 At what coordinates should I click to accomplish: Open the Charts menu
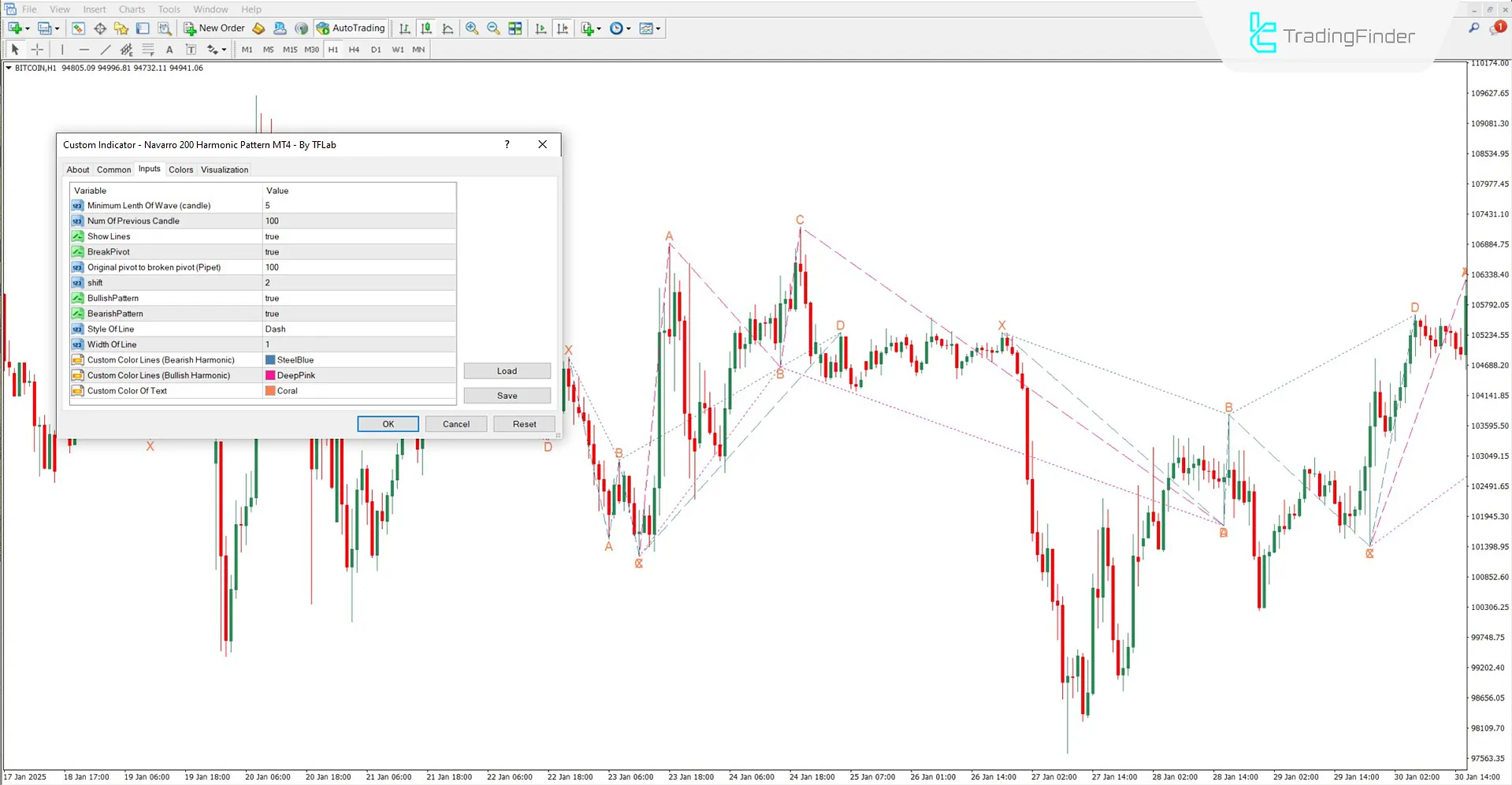[132, 9]
